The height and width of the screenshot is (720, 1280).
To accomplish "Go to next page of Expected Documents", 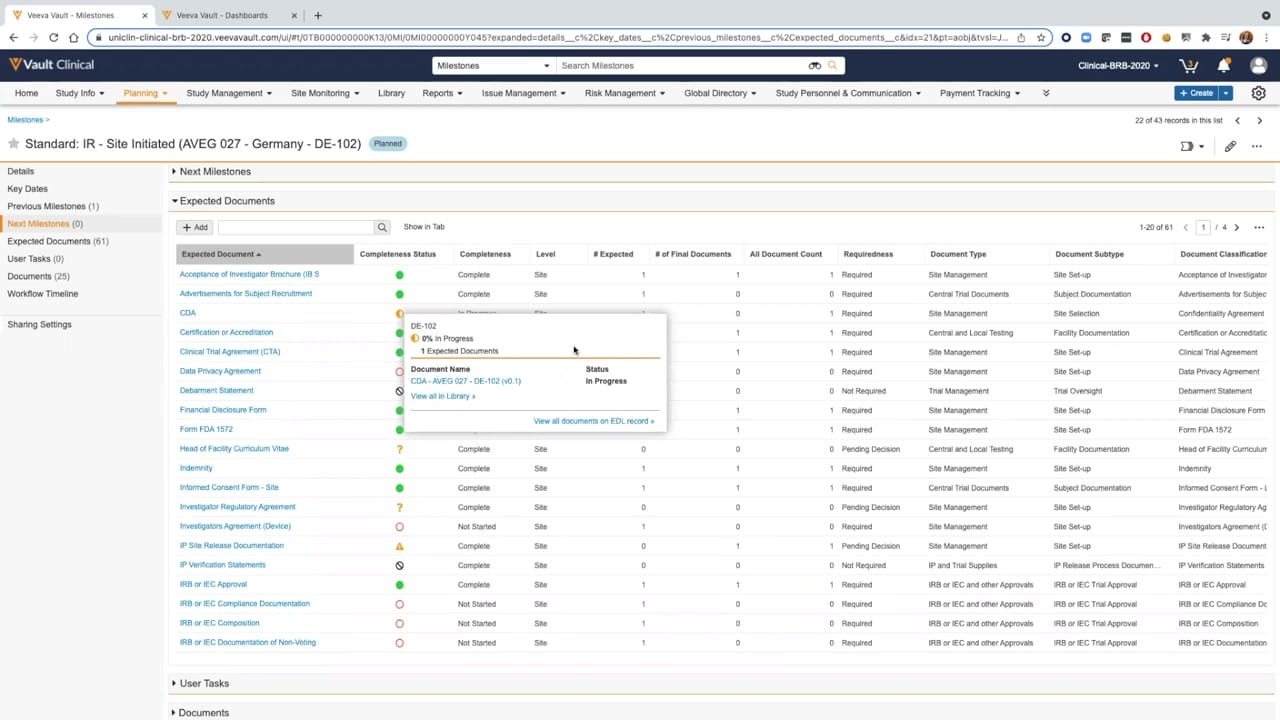I will [x=1237, y=227].
